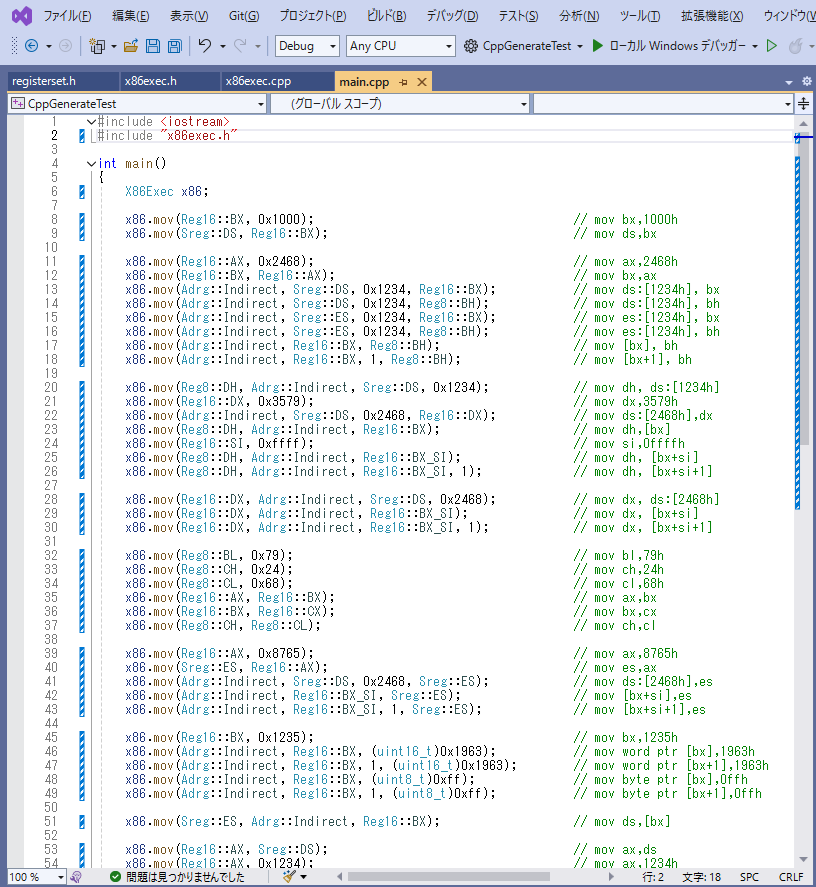Collapse the int main() function block
The width and height of the screenshot is (816, 887).
(x=91, y=163)
